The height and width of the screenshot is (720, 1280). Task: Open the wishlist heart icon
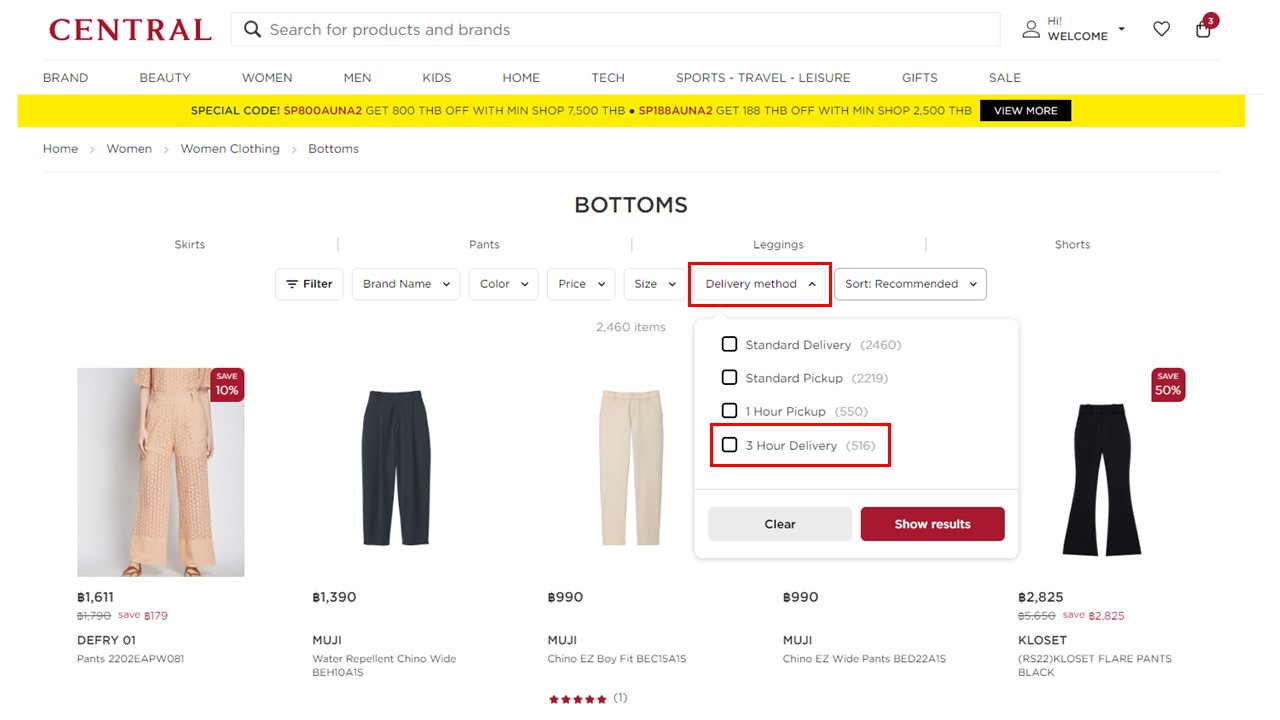[1161, 29]
